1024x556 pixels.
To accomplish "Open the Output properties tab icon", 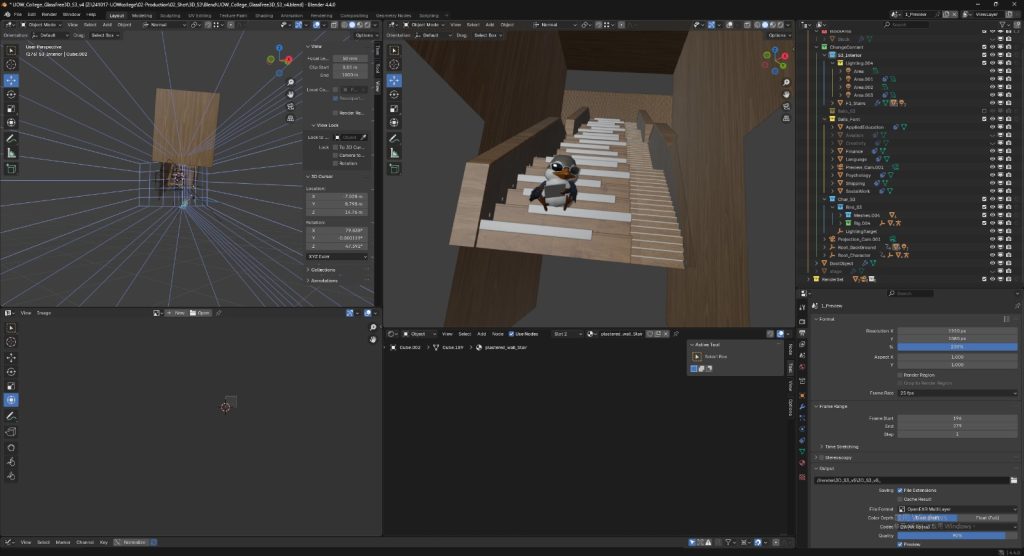I will pos(803,333).
